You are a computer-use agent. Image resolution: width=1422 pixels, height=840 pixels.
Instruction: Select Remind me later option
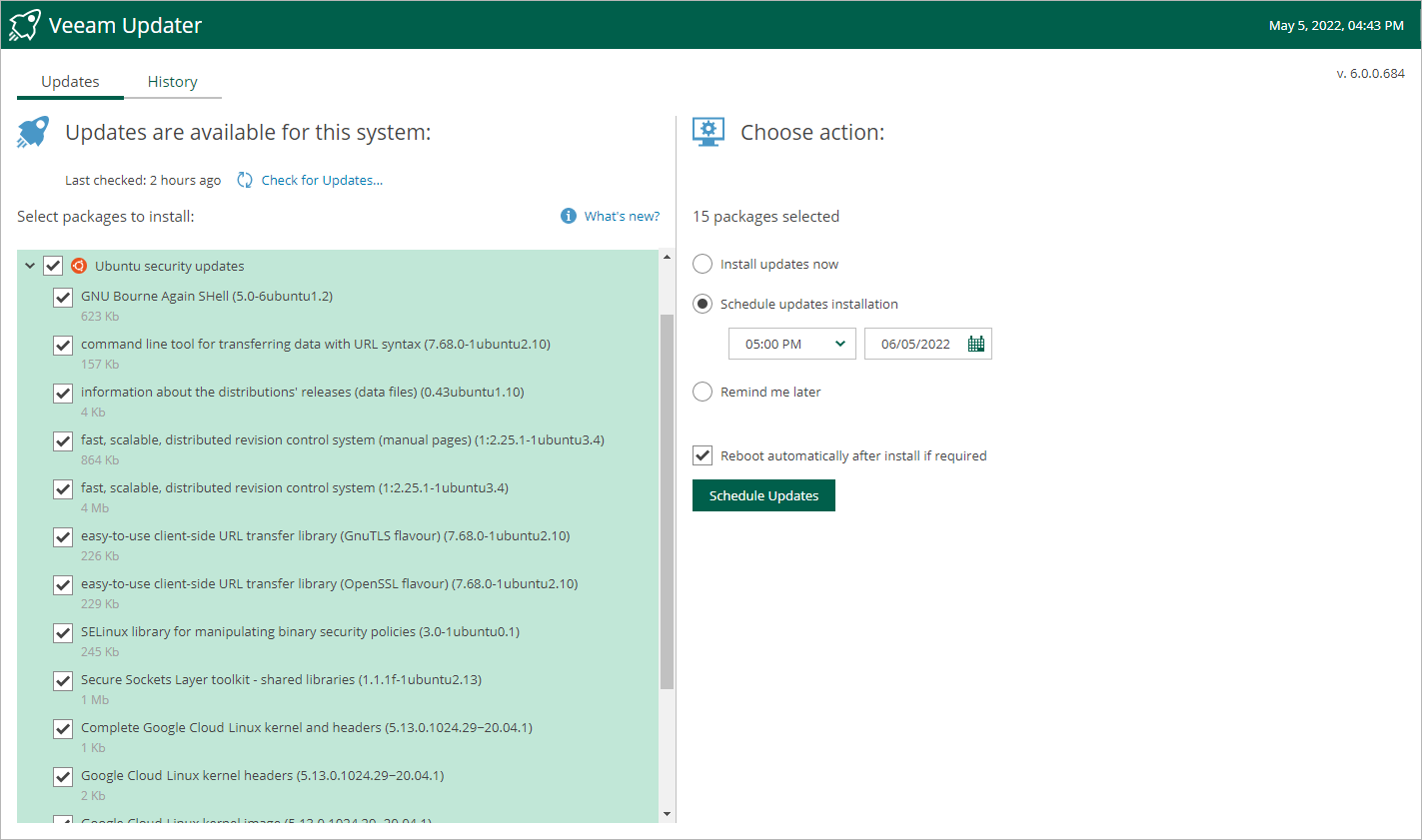(x=703, y=392)
